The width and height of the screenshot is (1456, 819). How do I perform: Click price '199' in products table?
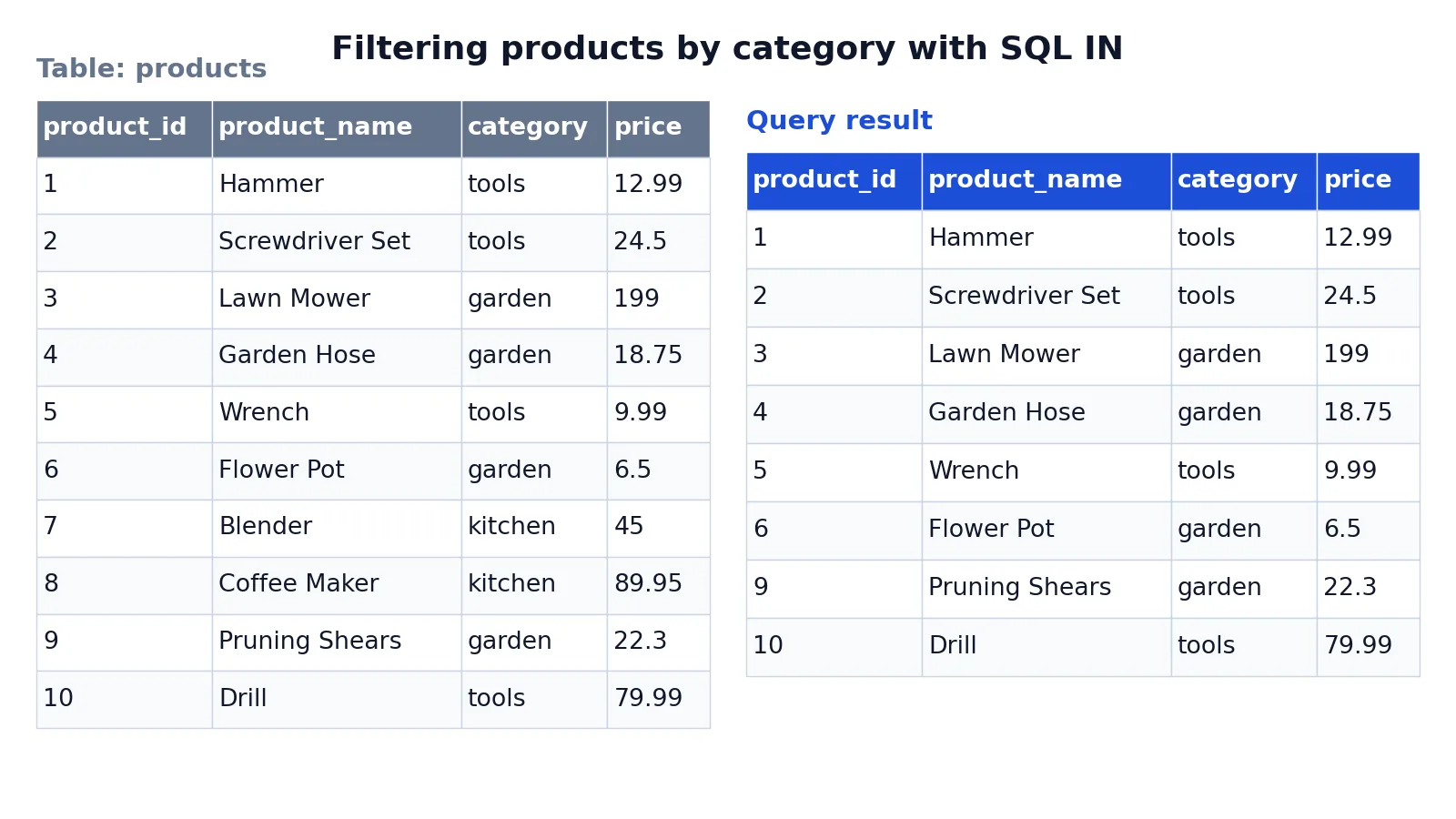tap(659, 300)
